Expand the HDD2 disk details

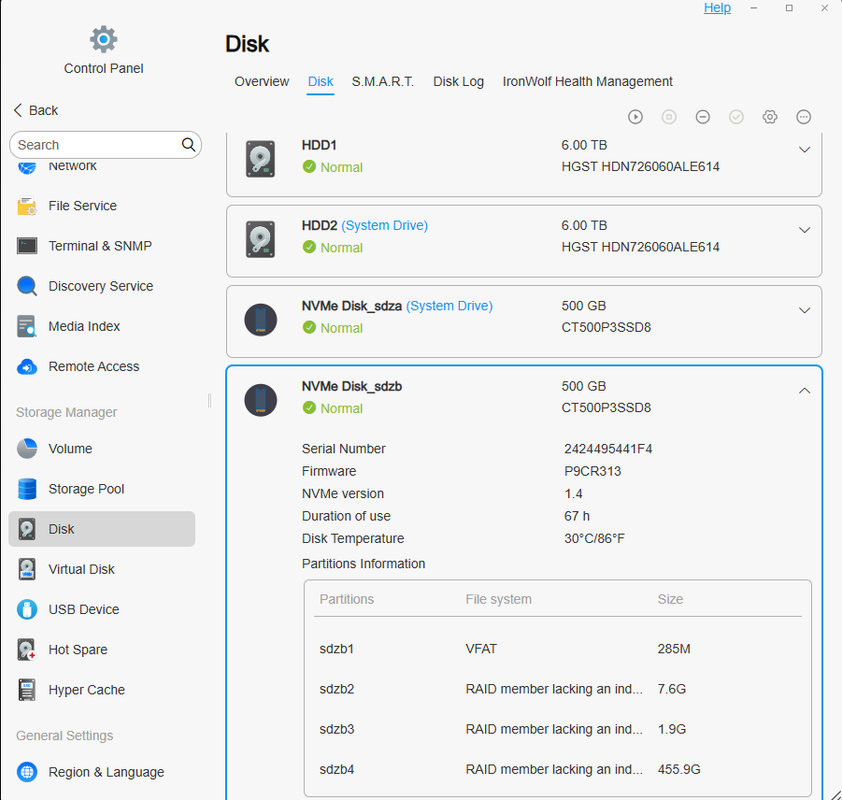(x=804, y=230)
